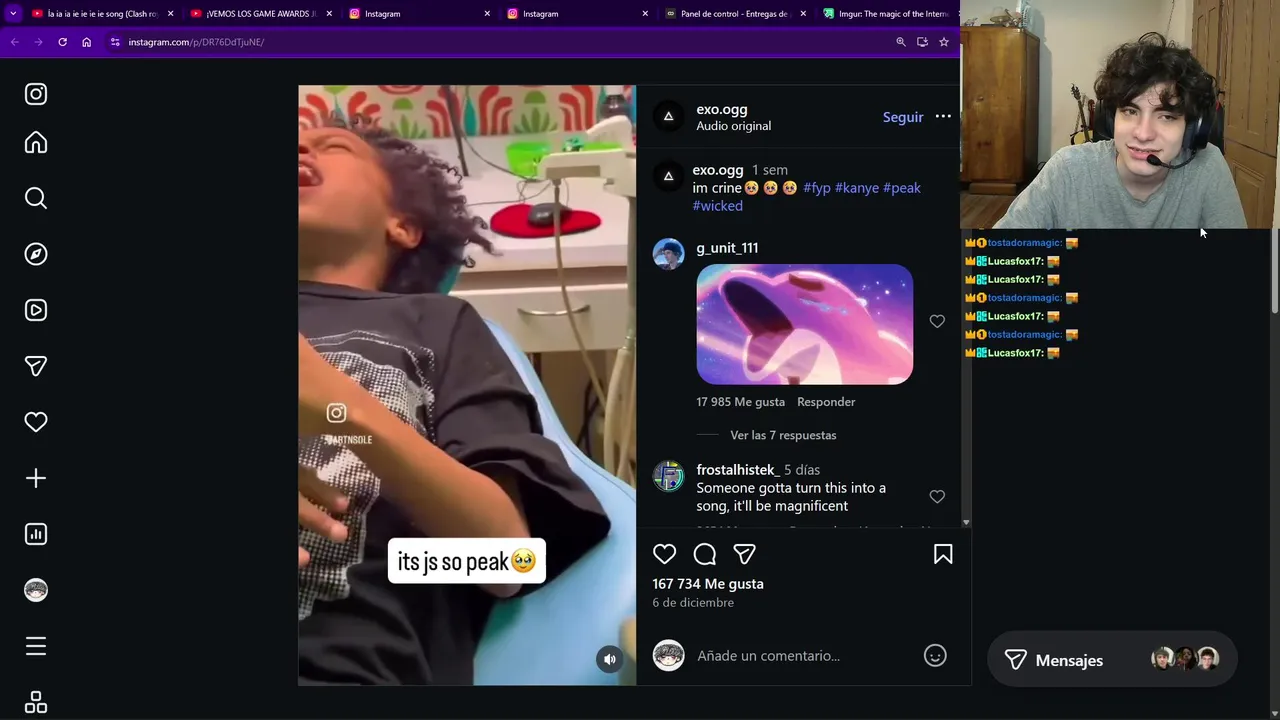The width and height of the screenshot is (1280, 720).
Task: Switch to Panel de control tab
Action: tap(735, 14)
